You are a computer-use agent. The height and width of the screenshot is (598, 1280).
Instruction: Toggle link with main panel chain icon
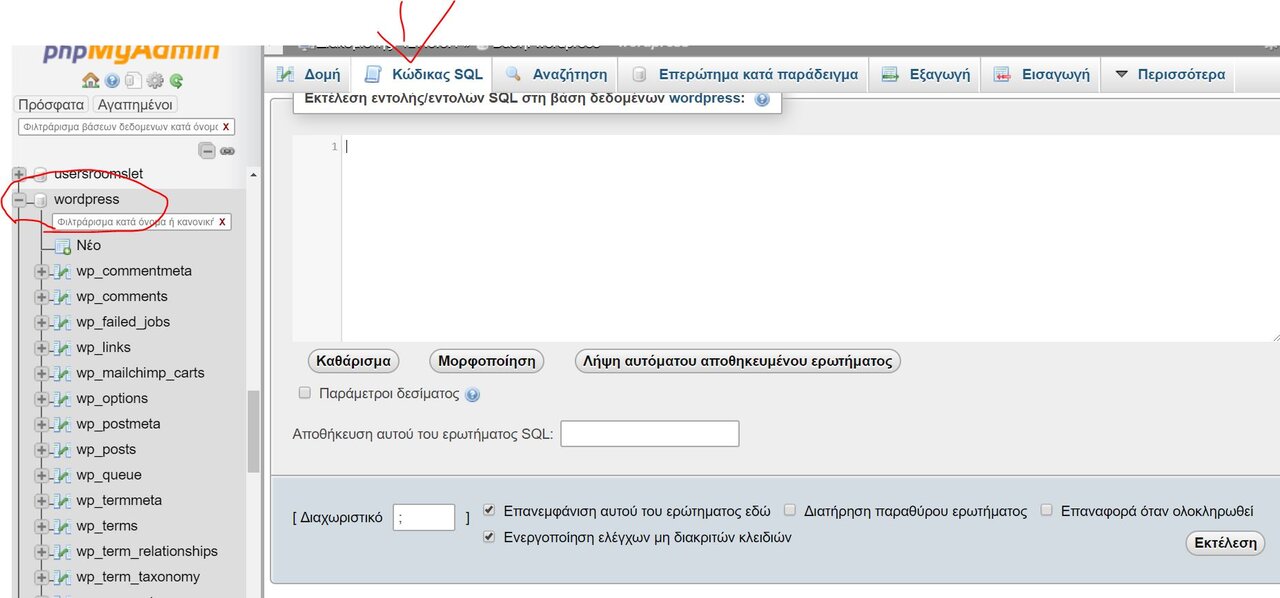tap(228, 151)
